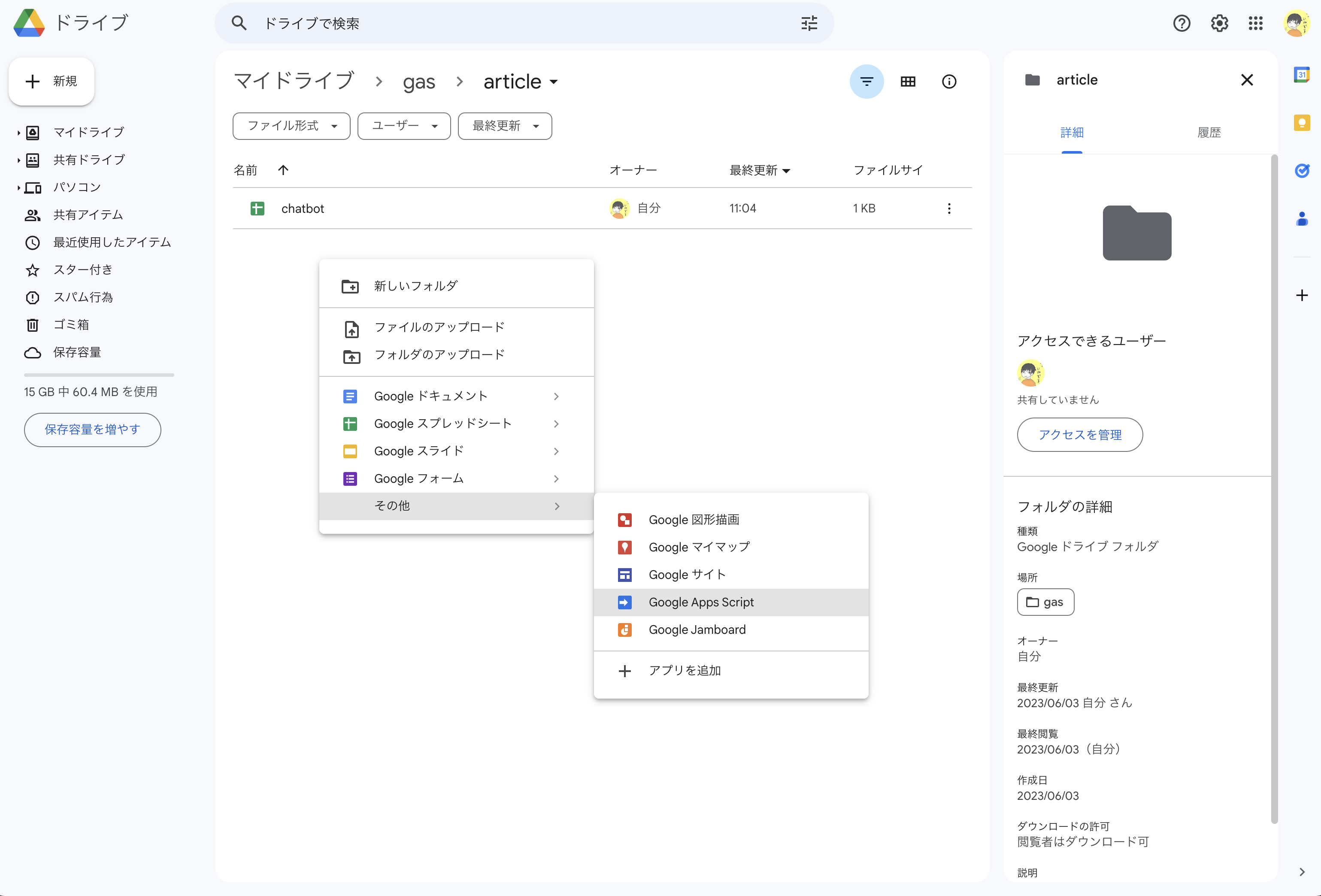
Task: Select Google フォーム menu item
Action: pos(457,478)
